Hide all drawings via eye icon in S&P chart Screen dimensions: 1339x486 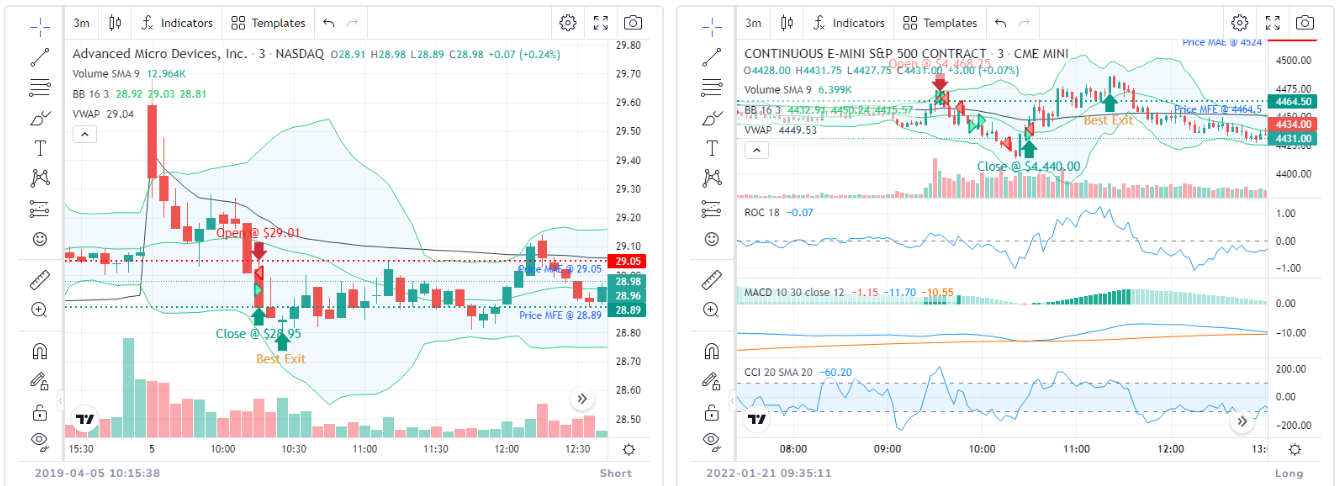(x=712, y=440)
